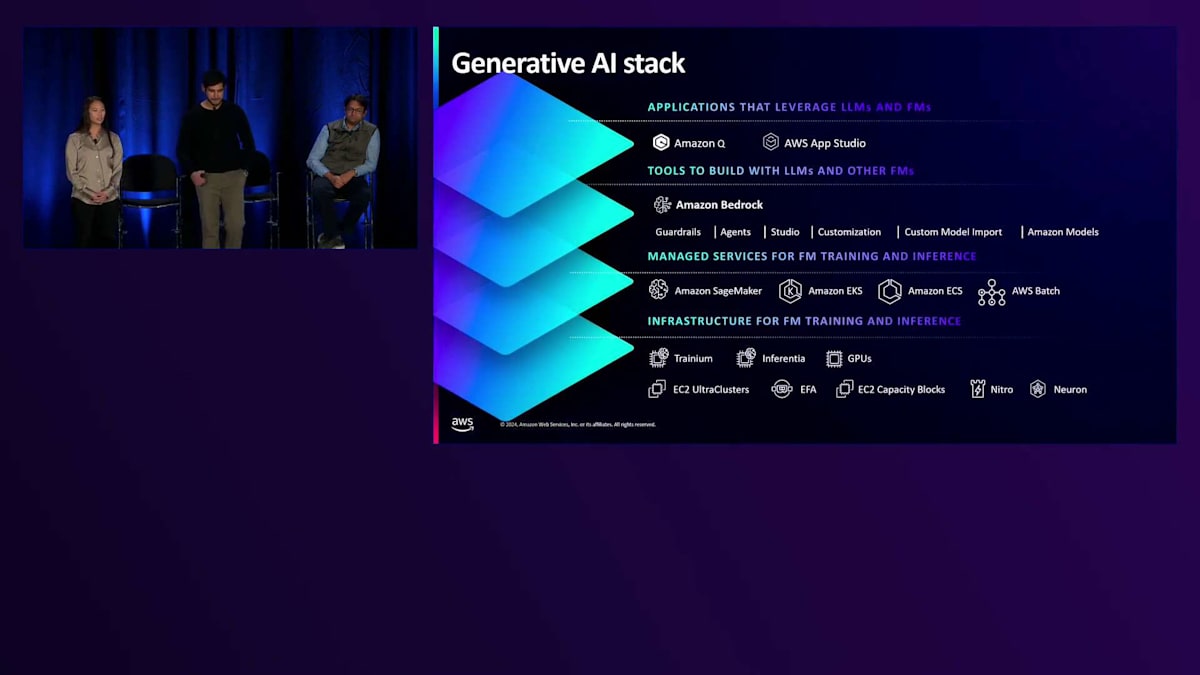1200x675 pixels.
Task: Click the Guardrails text
Action: [678, 232]
